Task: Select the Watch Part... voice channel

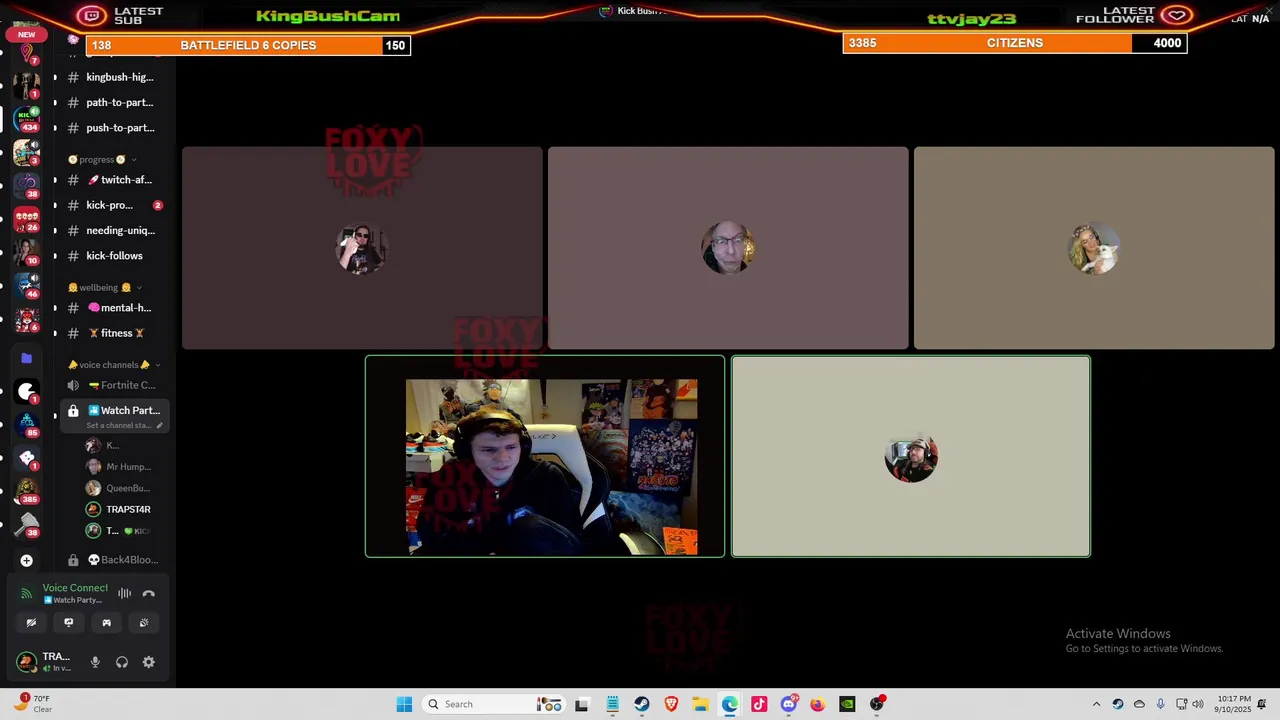Action: point(114,415)
